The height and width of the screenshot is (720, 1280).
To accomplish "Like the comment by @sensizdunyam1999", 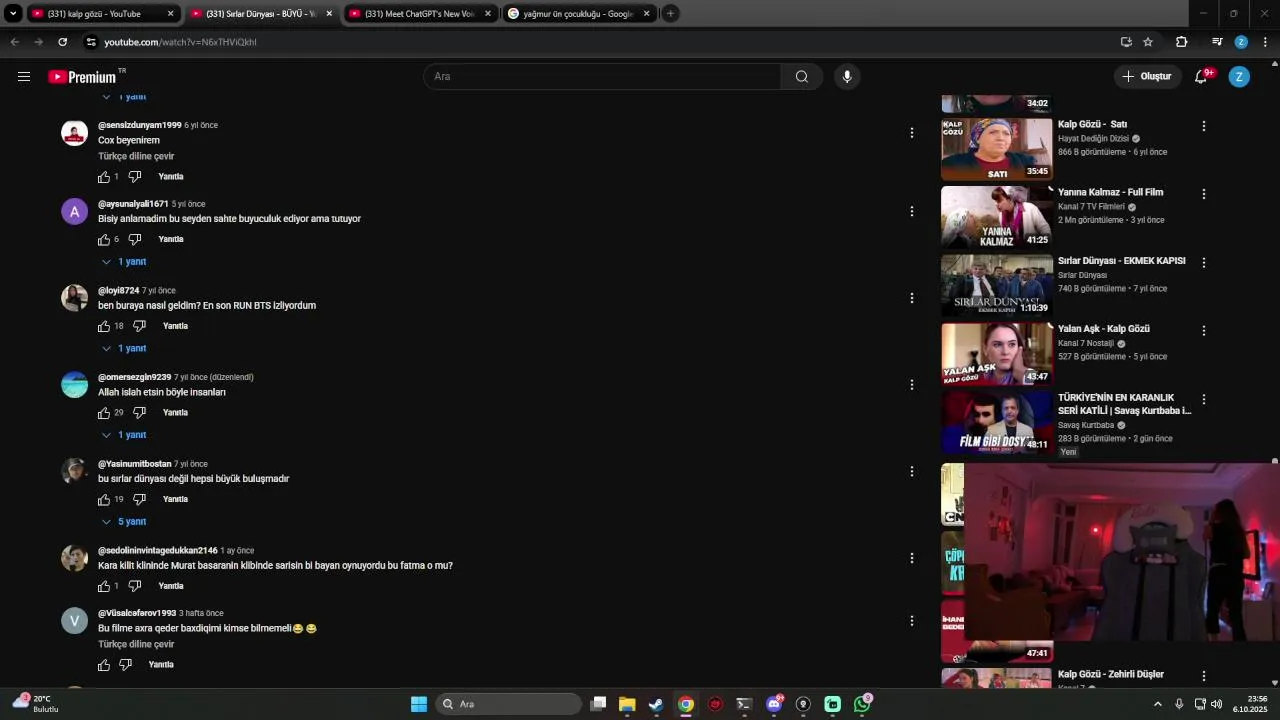I will [104, 177].
